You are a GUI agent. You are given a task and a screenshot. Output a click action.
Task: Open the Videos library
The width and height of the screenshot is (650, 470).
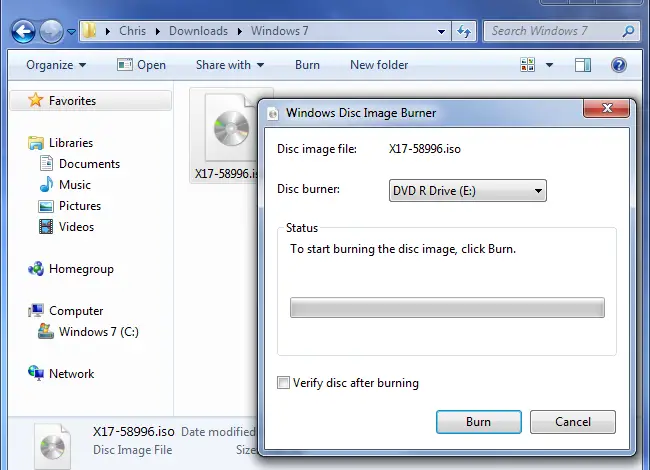click(x=76, y=227)
